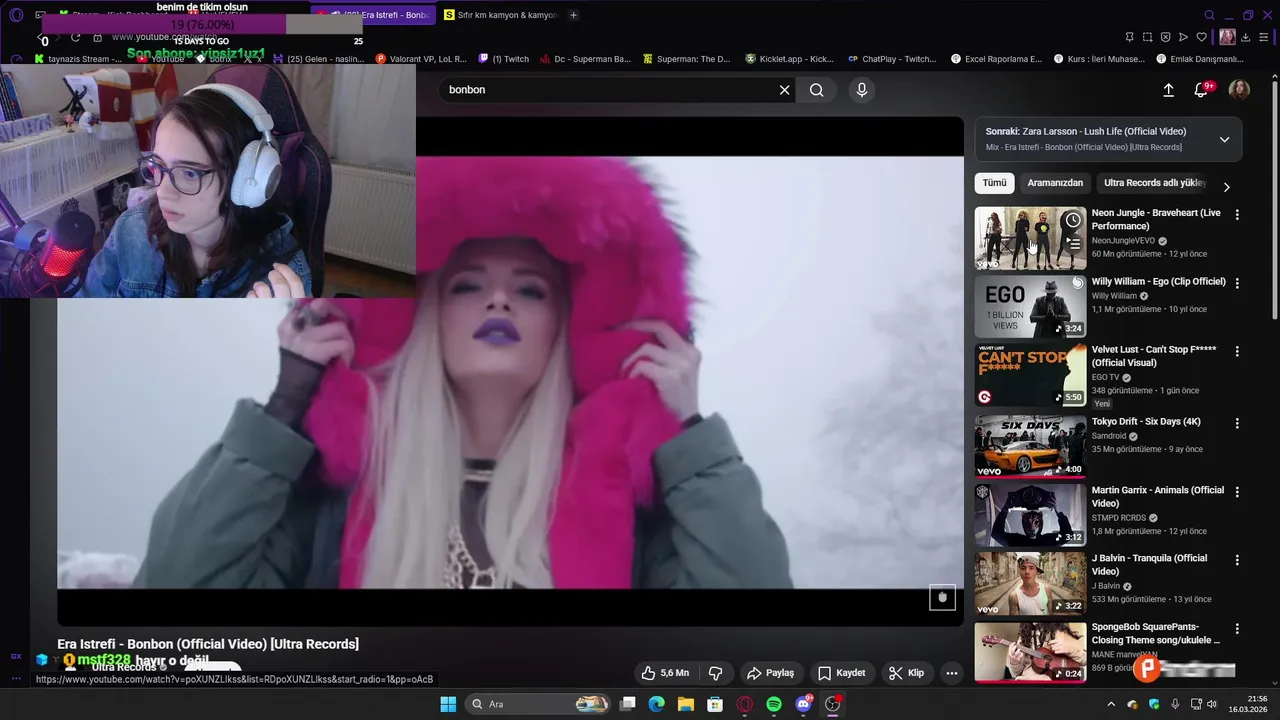Open File Explorer from the taskbar

click(x=686, y=704)
